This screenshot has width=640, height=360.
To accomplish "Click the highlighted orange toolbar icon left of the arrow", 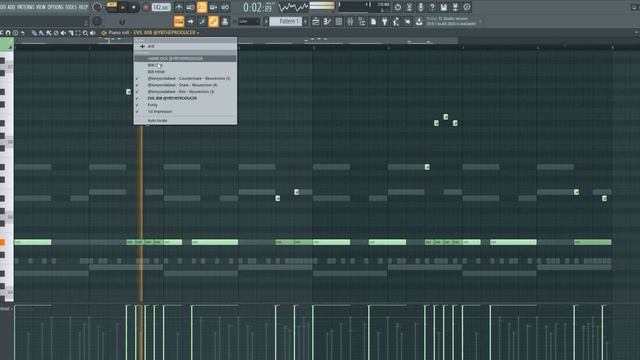I will [179, 22].
